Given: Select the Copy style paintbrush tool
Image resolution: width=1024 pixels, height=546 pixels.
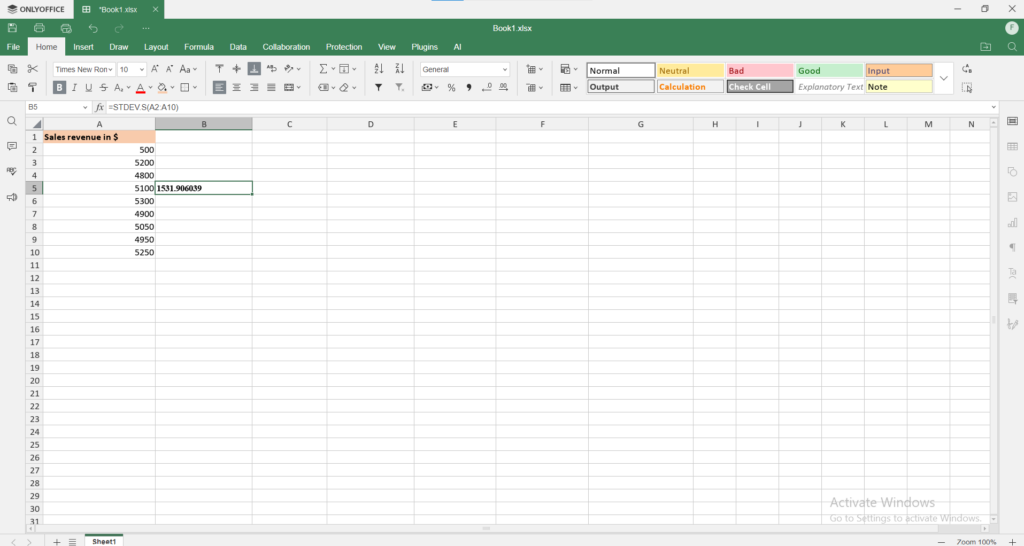Looking at the screenshot, I should [x=33, y=87].
